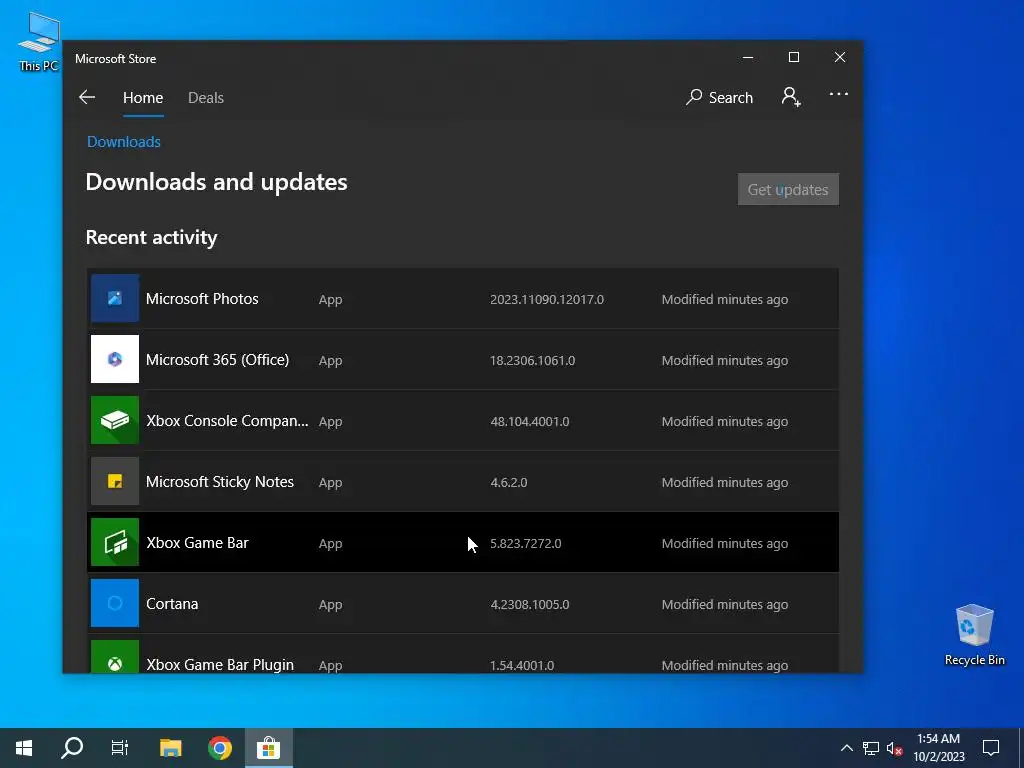Open the network status tray icon
1024x768 pixels.
point(871,748)
